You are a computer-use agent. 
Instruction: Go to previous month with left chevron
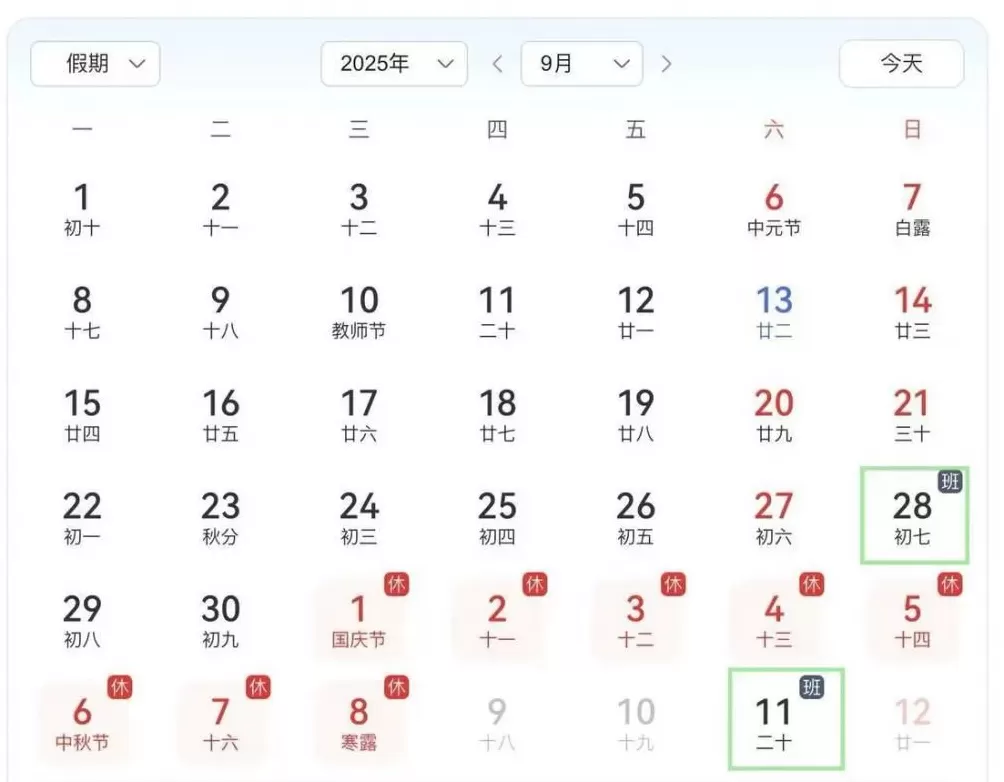[x=497, y=64]
